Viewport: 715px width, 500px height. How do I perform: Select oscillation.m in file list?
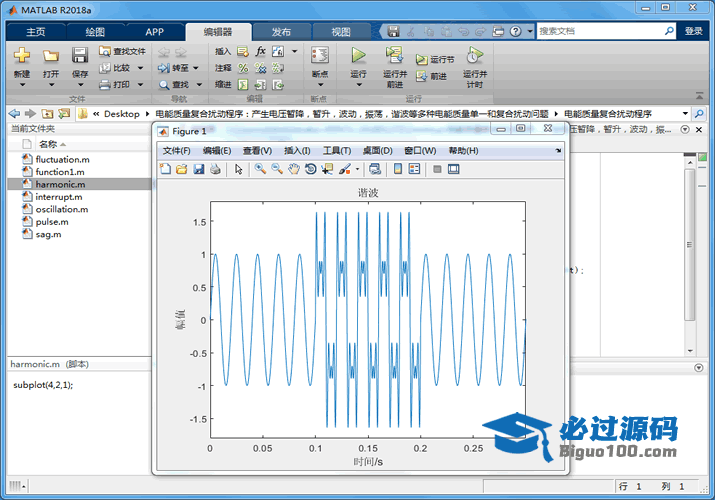pos(62,209)
